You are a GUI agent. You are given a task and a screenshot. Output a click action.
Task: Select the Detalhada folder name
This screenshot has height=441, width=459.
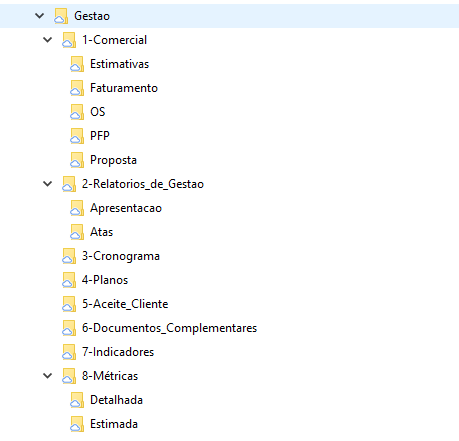[x=117, y=400]
